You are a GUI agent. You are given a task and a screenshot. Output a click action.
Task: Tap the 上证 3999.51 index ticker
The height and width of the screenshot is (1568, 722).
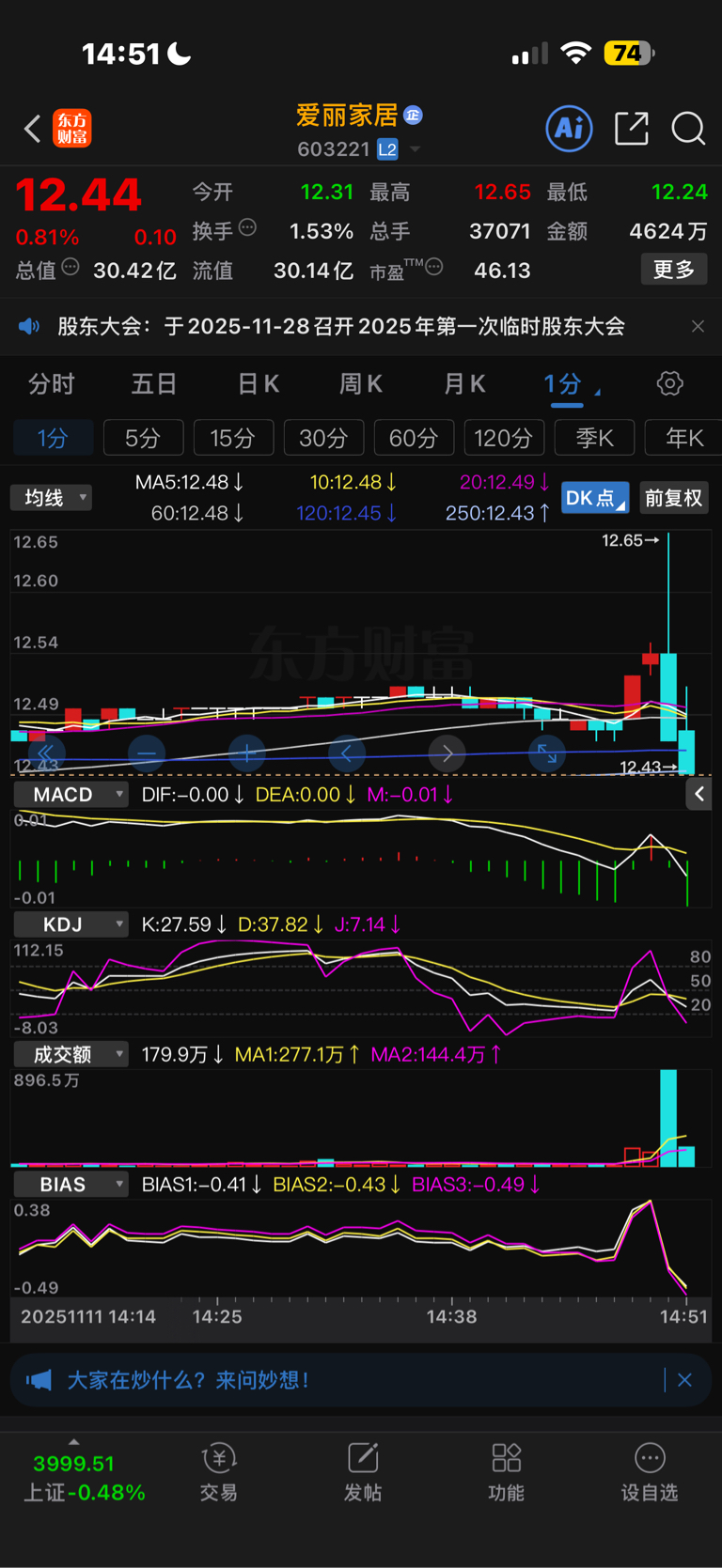point(84,1478)
